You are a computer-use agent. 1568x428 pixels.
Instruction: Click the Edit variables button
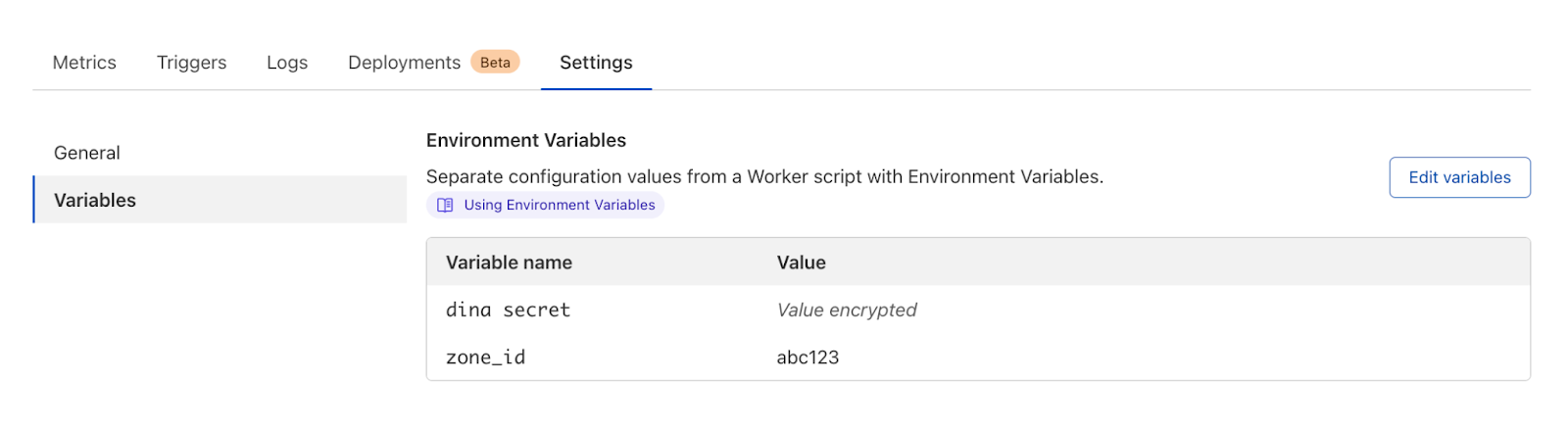[1459, 177]
